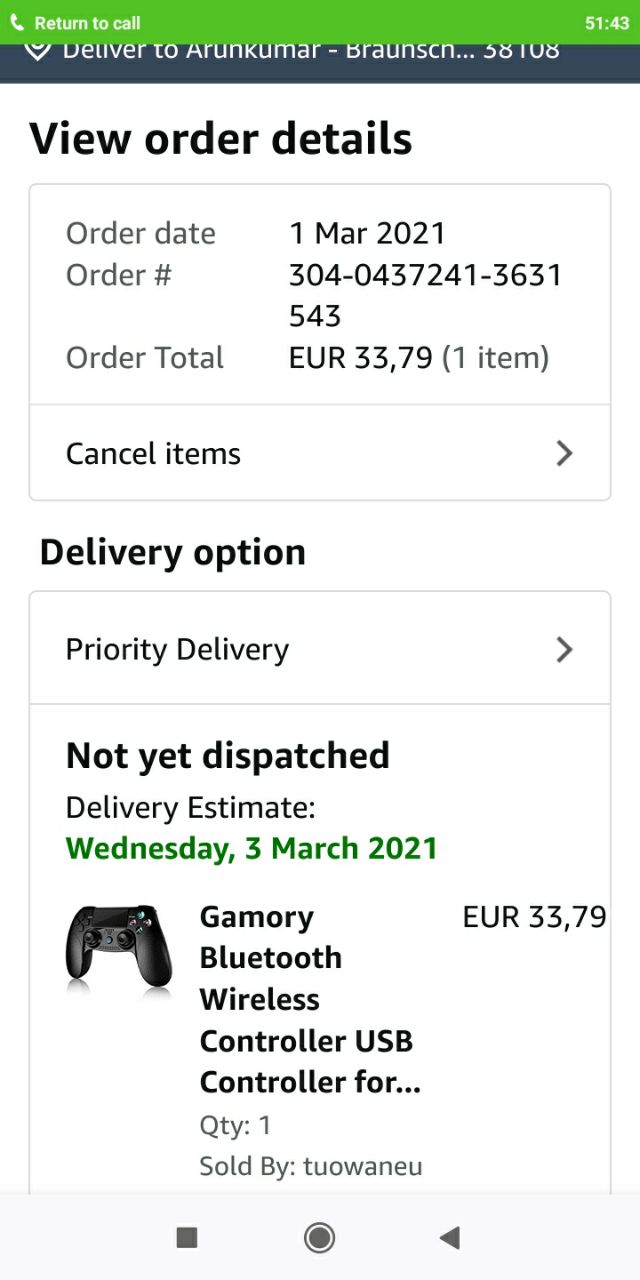Viewport: 640px width, 1280px height.
Task: Open the Cancel items row
Action: coord(320,453)
